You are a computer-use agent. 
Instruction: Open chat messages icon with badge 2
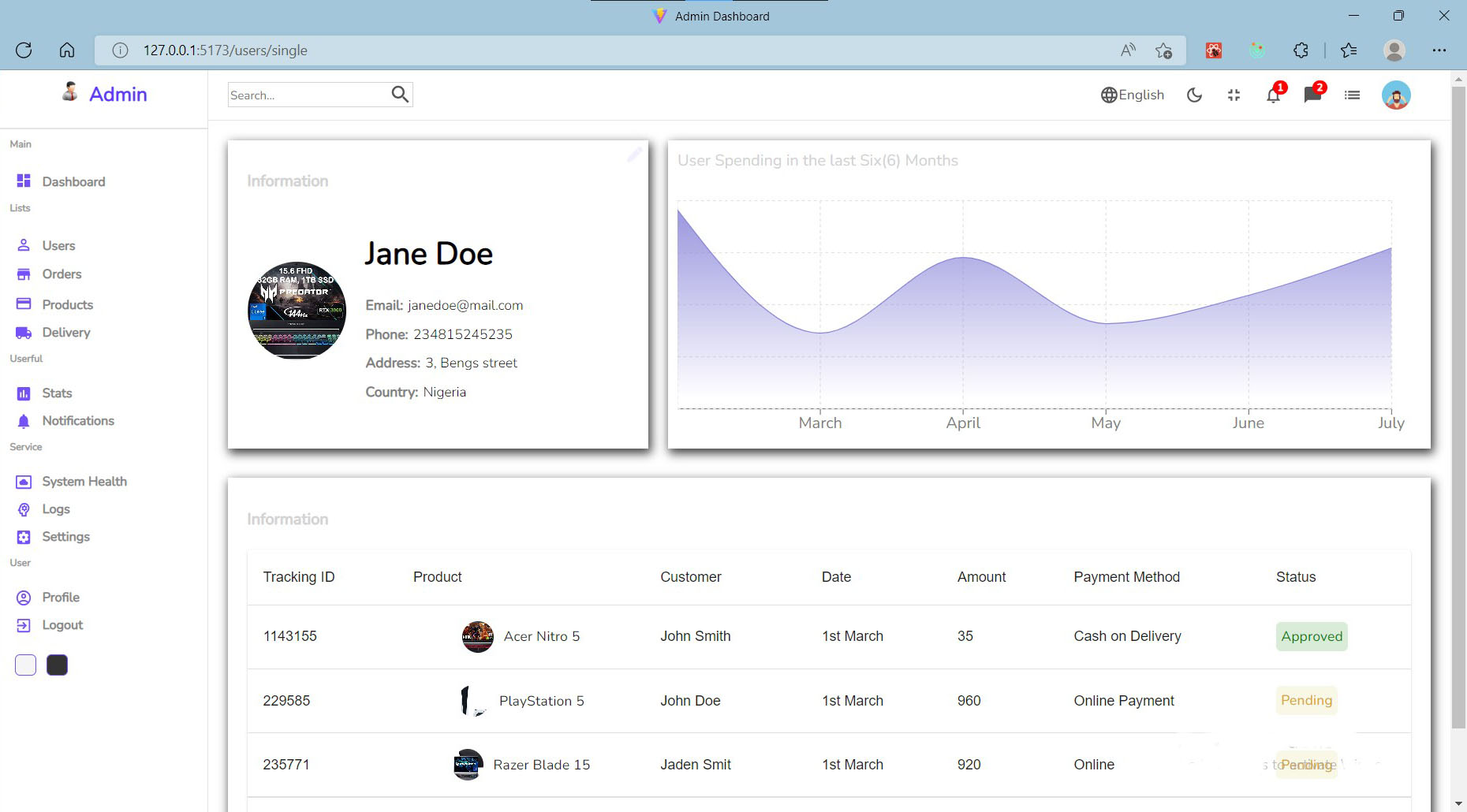coord(1312,95)
